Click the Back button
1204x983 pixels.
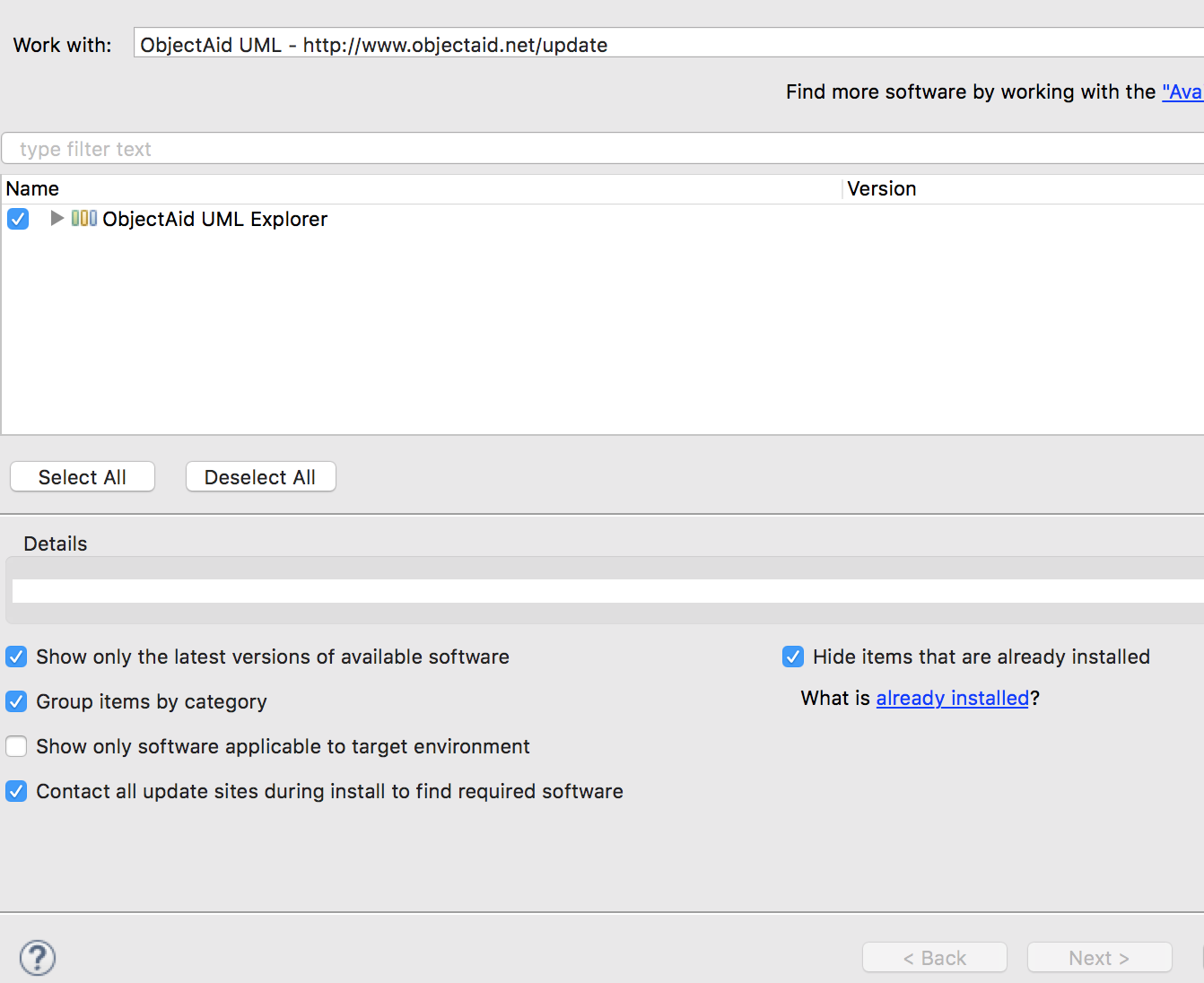point(935,957)
